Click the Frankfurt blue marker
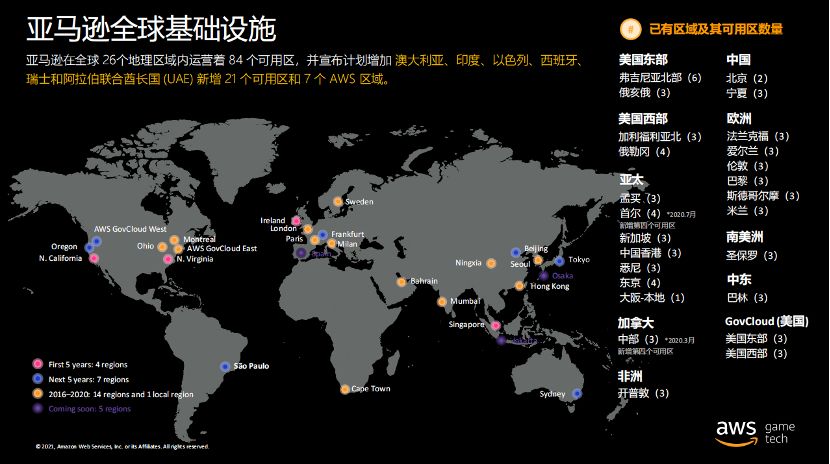The width and height of the screenshot is (830, 464). 322,234
